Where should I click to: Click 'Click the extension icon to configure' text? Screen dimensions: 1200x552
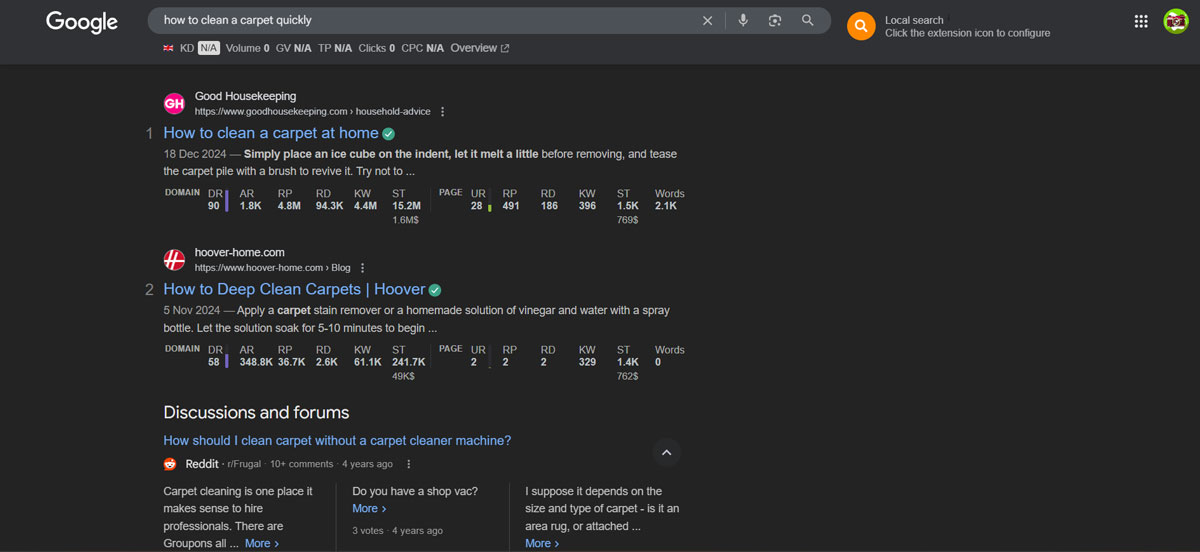click(967, 33)
